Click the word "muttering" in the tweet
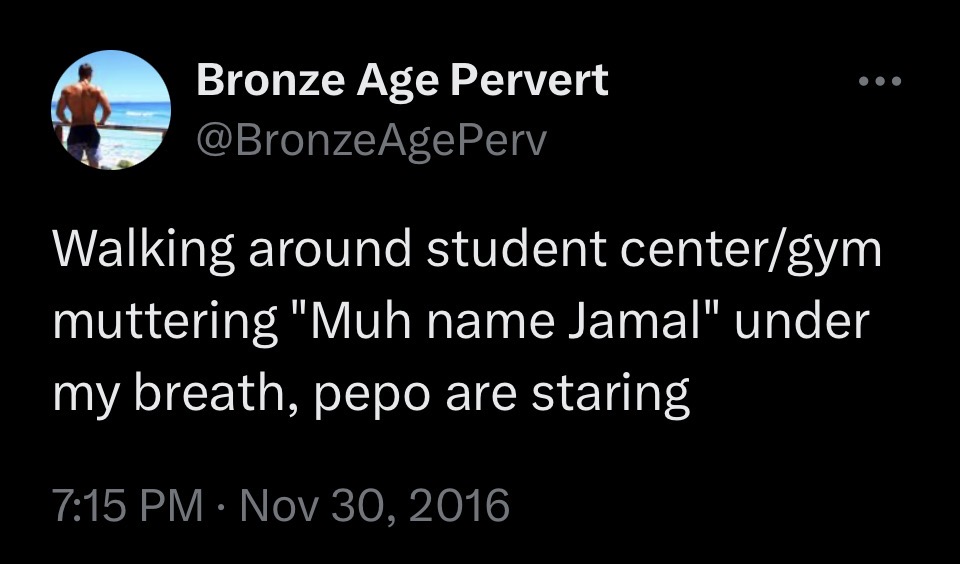Viewport: 960px width, 564px height. click(x=165, y=323)
